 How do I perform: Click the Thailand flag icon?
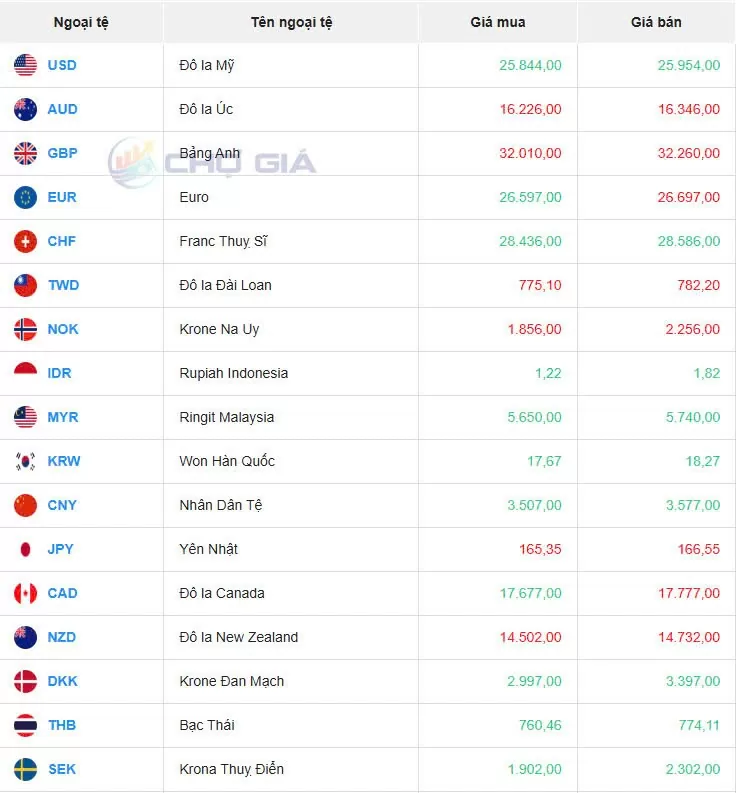[x=25, y=726]
